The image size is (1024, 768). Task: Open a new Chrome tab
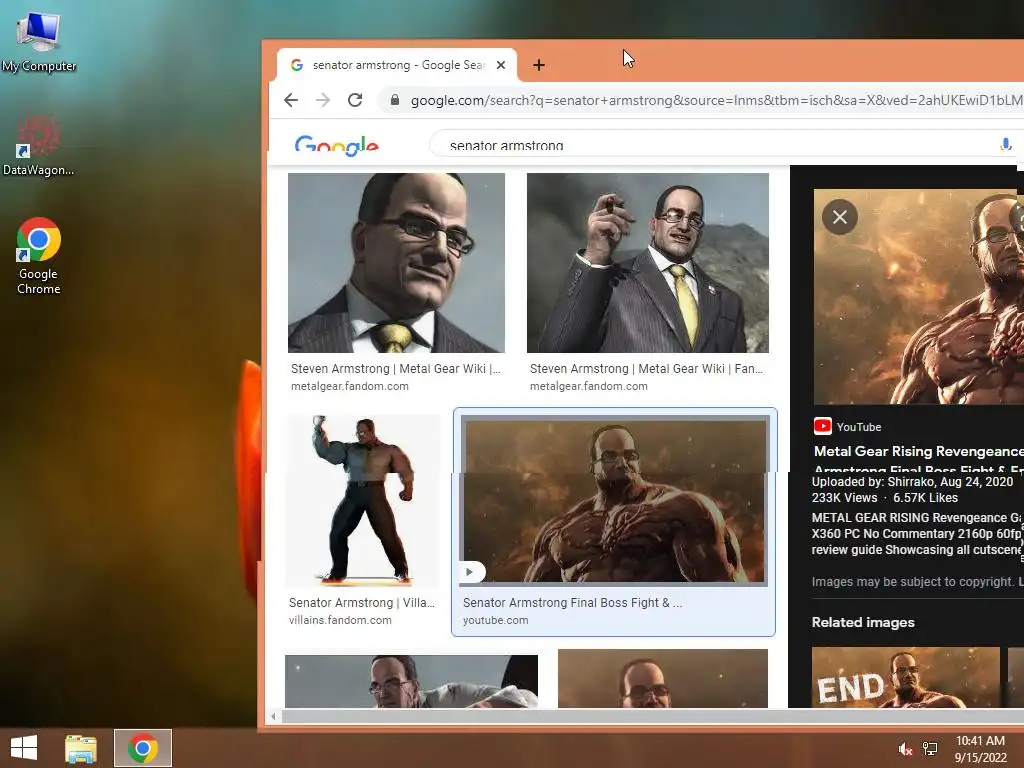tap(539, 65)
